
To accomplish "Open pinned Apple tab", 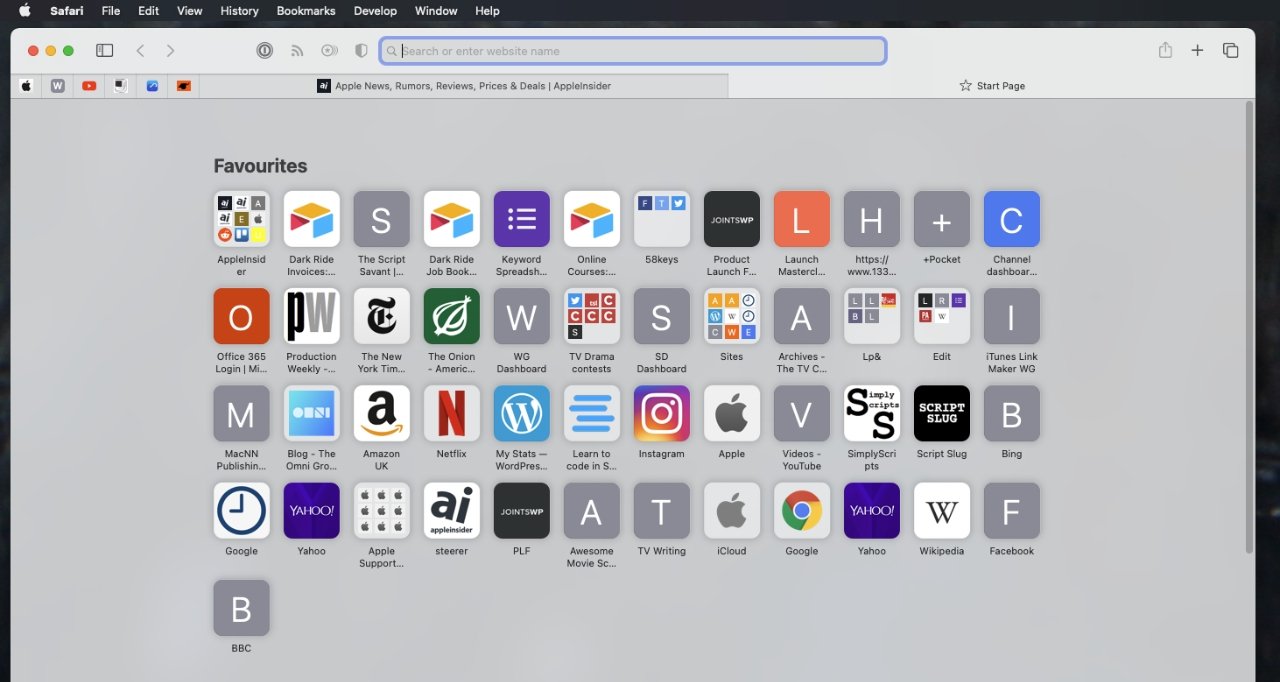I will coord(26,86).
